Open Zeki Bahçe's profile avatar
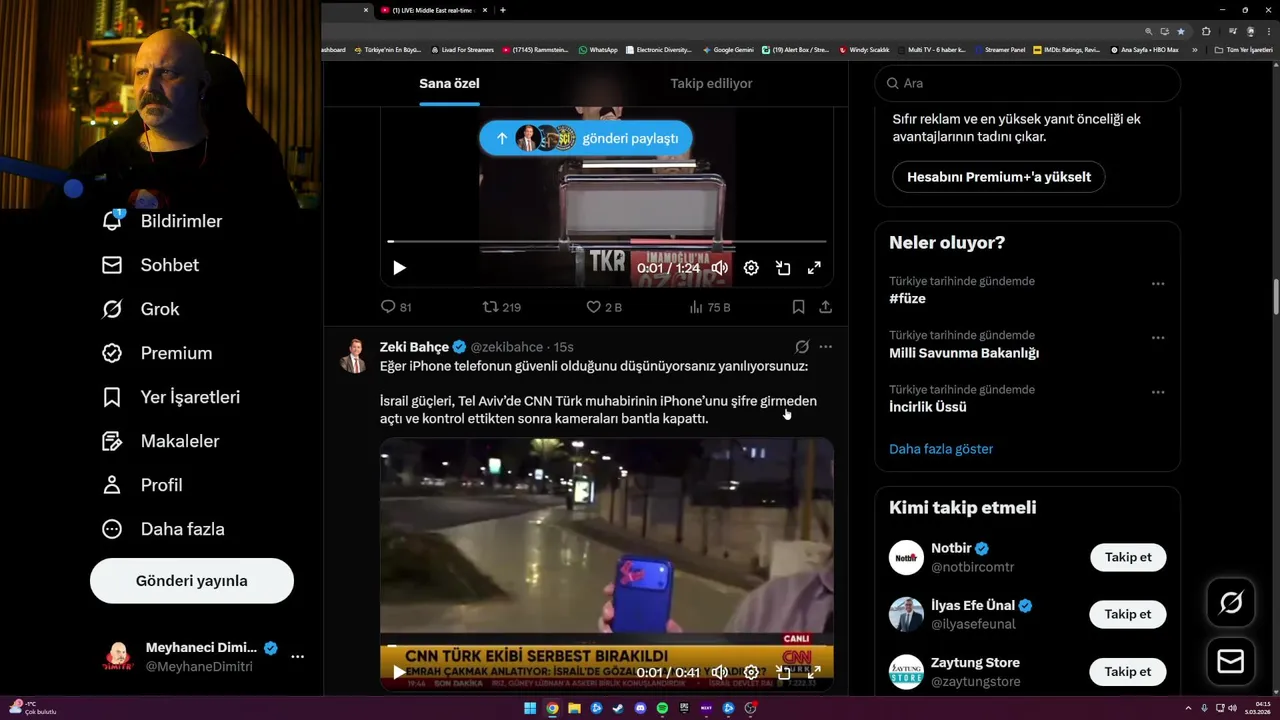The image size is (1280, 720). (354, 356)
